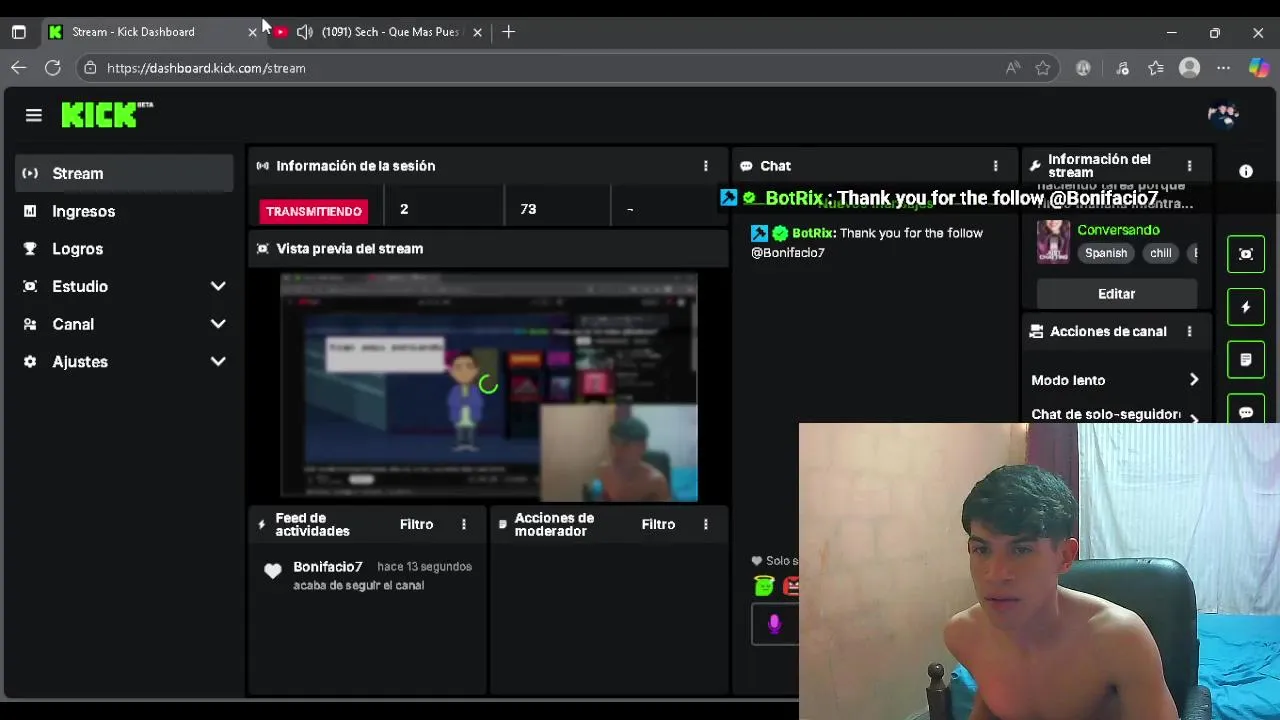1280x720 pixels.
Task: Open Acciones de moderador three-dot menu
Action: [x=706, y=524]
